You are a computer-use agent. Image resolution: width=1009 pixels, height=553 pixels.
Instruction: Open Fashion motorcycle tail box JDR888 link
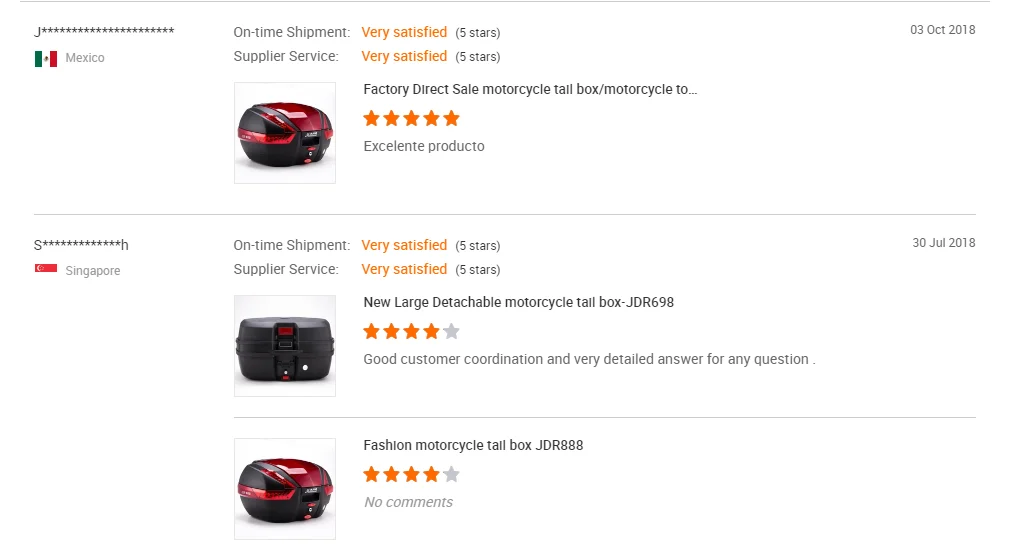click(x=473, y=445)
